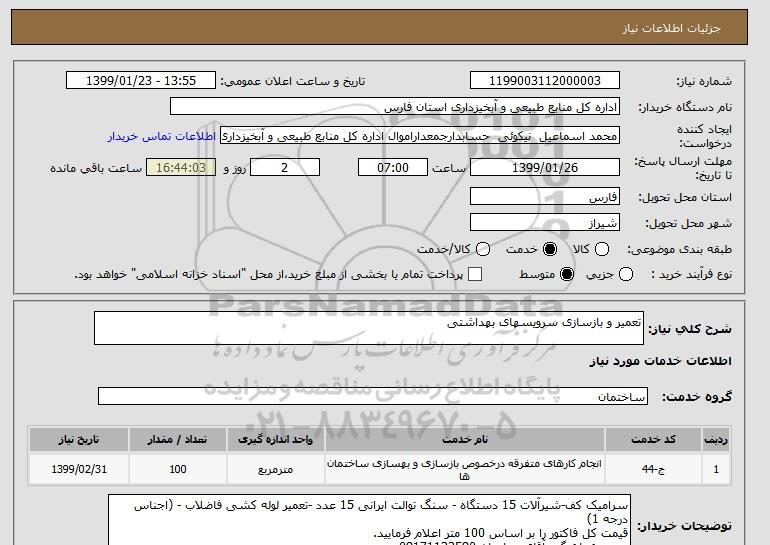Click the تعداد / مقدار column header
This screenshot has height=545, width=770.
[178, 439]
